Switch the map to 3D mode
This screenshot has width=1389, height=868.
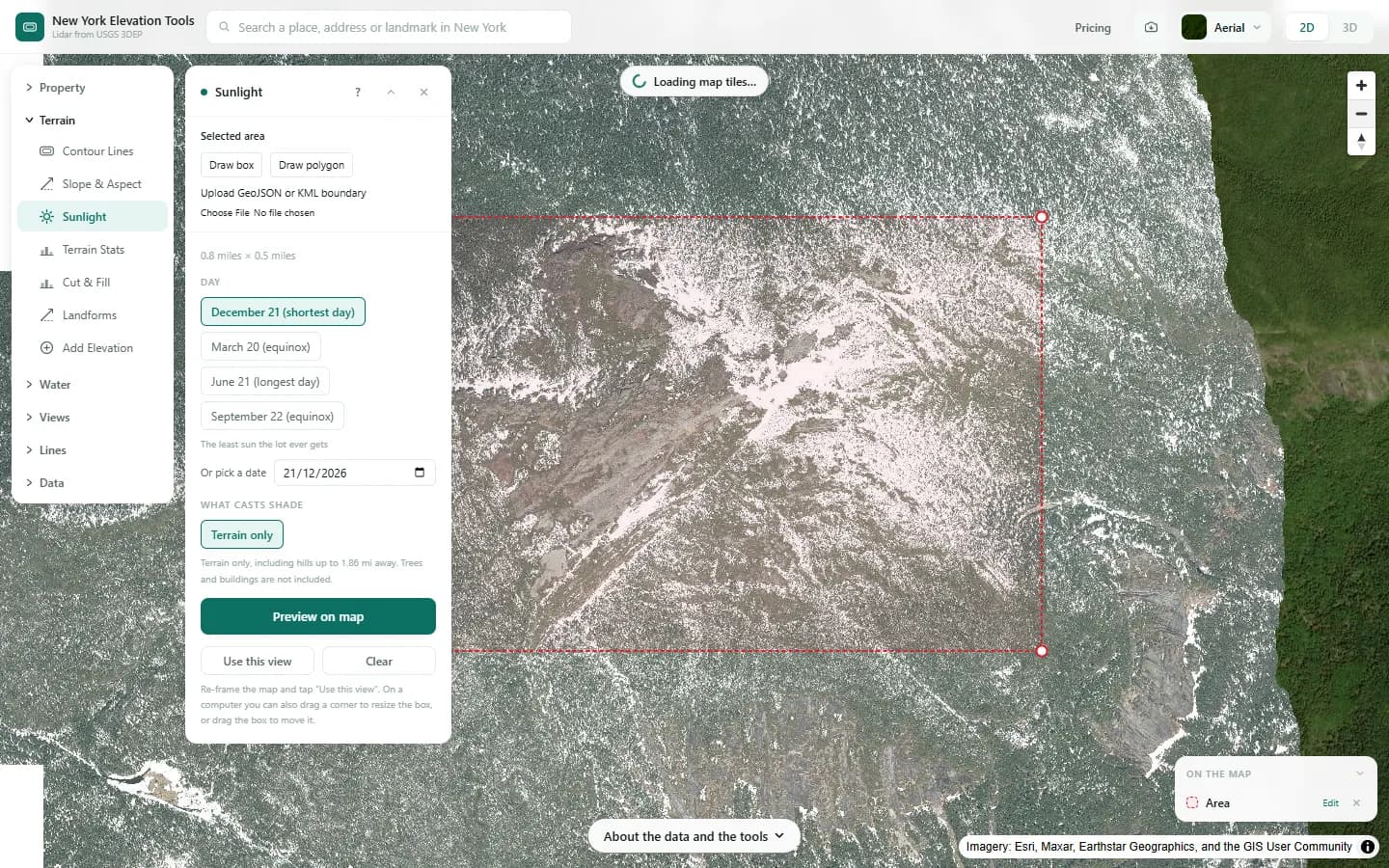pos(1349,27)
